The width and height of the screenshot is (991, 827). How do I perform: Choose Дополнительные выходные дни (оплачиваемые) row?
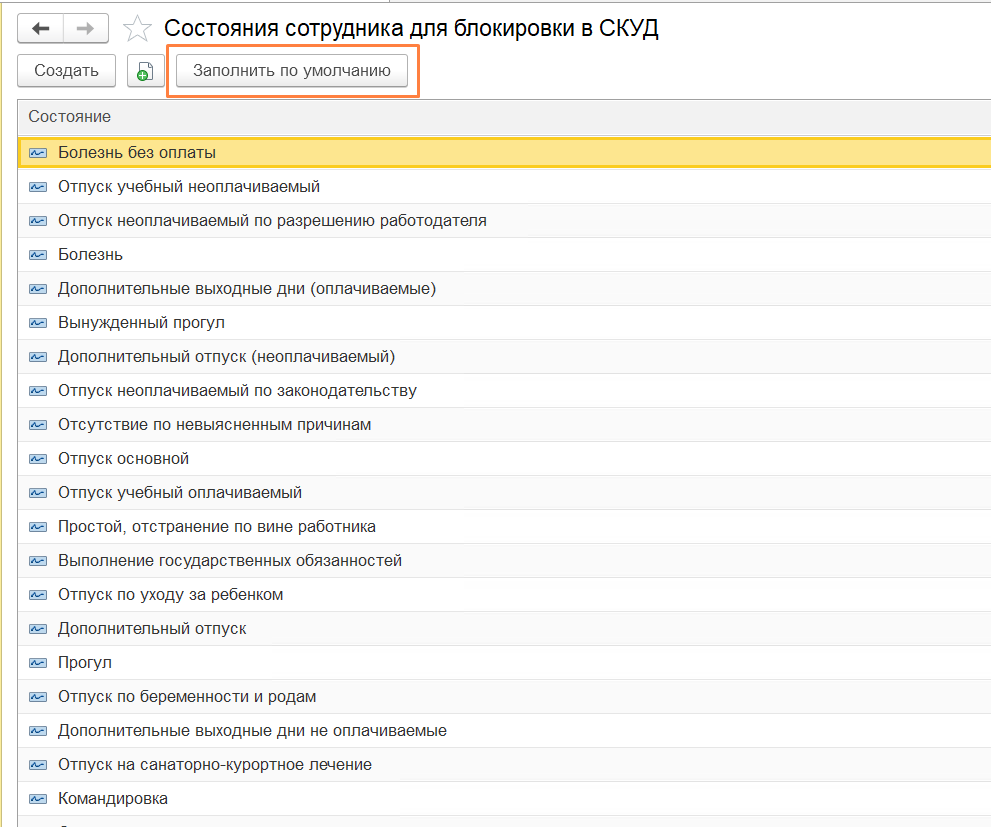[x=247, y=289]
